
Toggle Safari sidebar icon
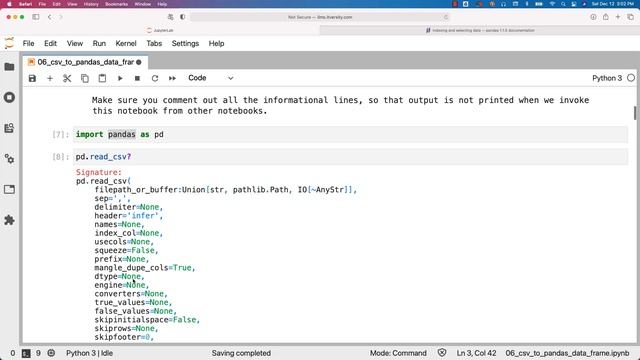(36, 17)
